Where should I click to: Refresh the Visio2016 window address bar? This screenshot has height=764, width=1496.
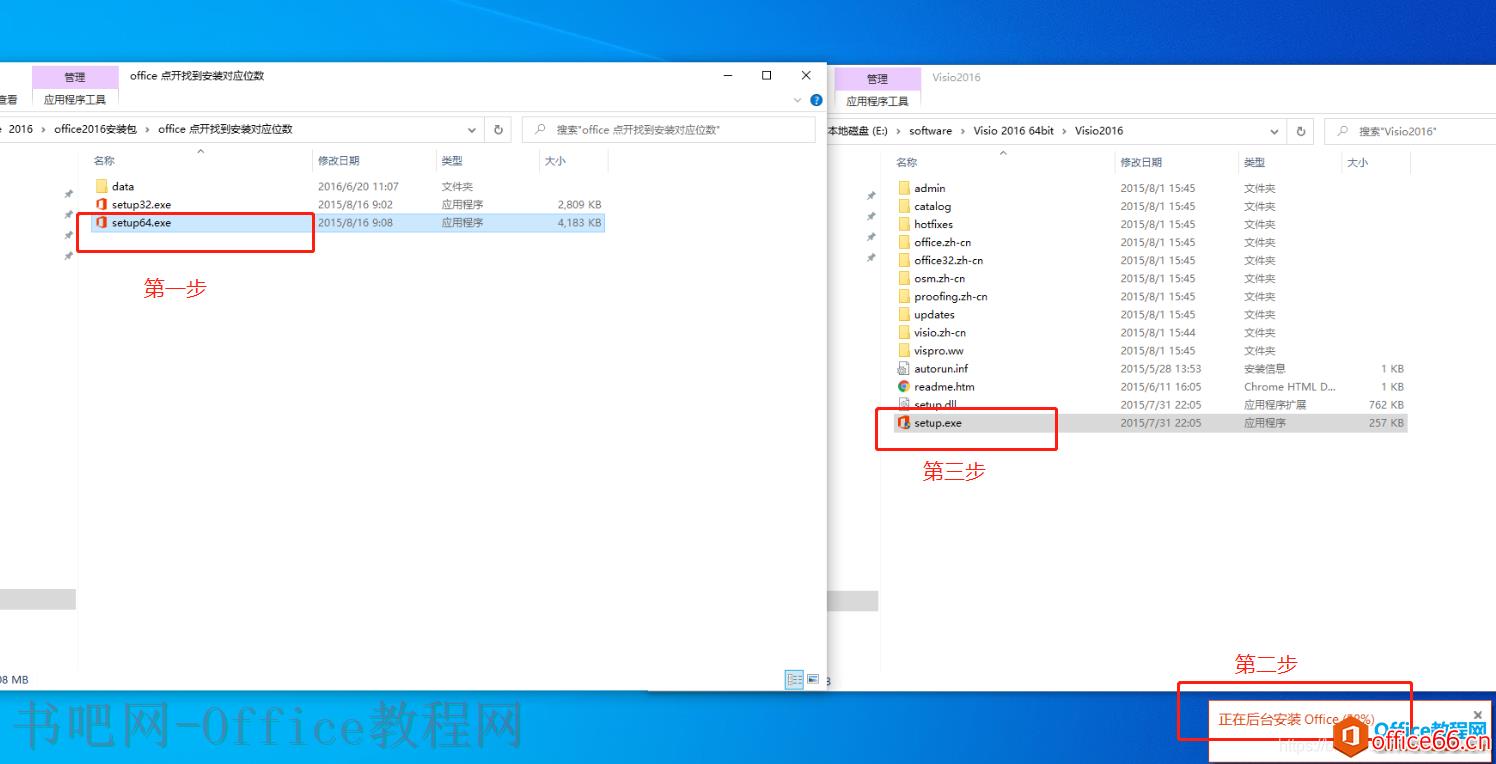(x=1300, y=130)
